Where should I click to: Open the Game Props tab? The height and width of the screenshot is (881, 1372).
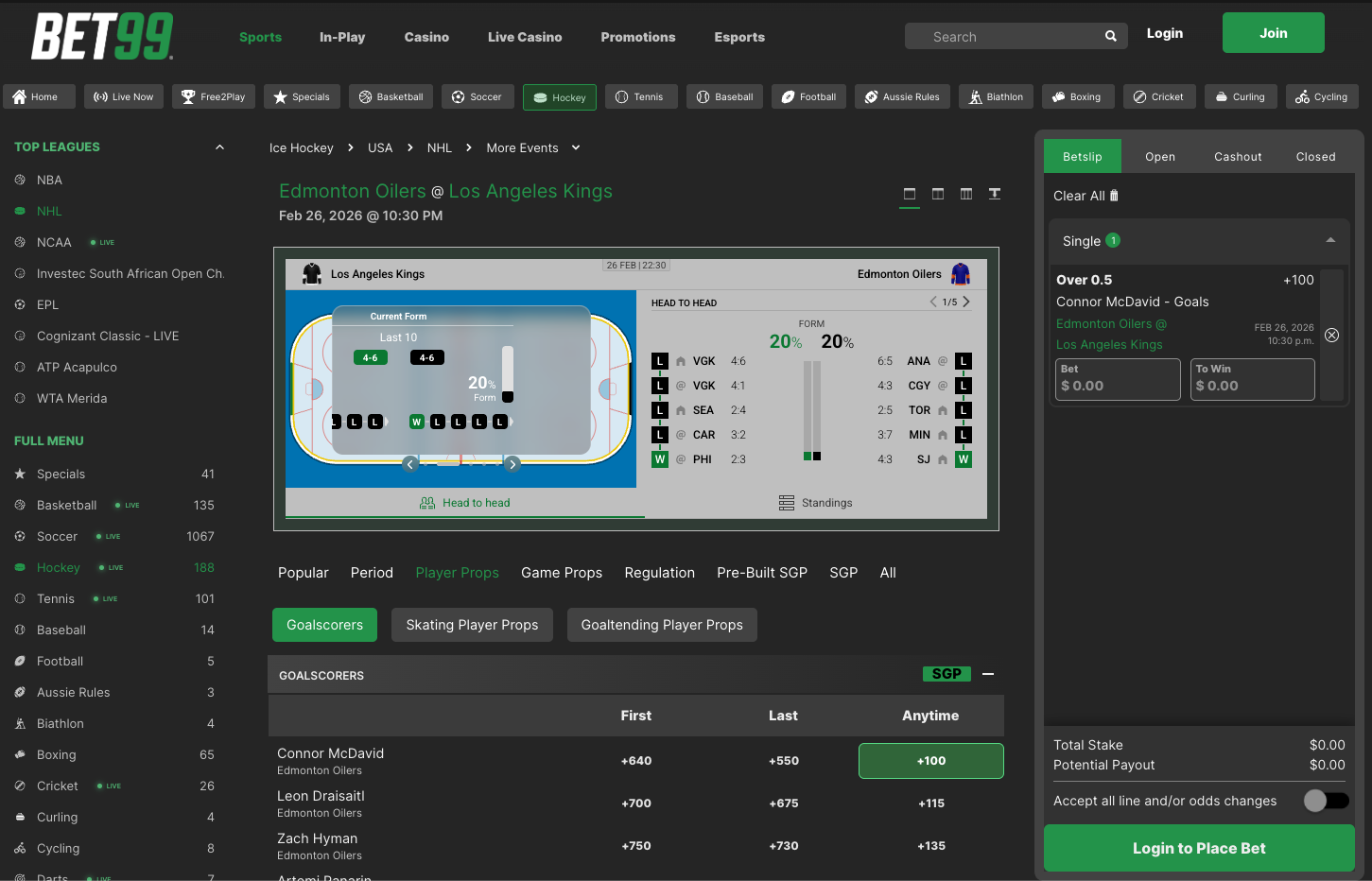click(561, 573)
